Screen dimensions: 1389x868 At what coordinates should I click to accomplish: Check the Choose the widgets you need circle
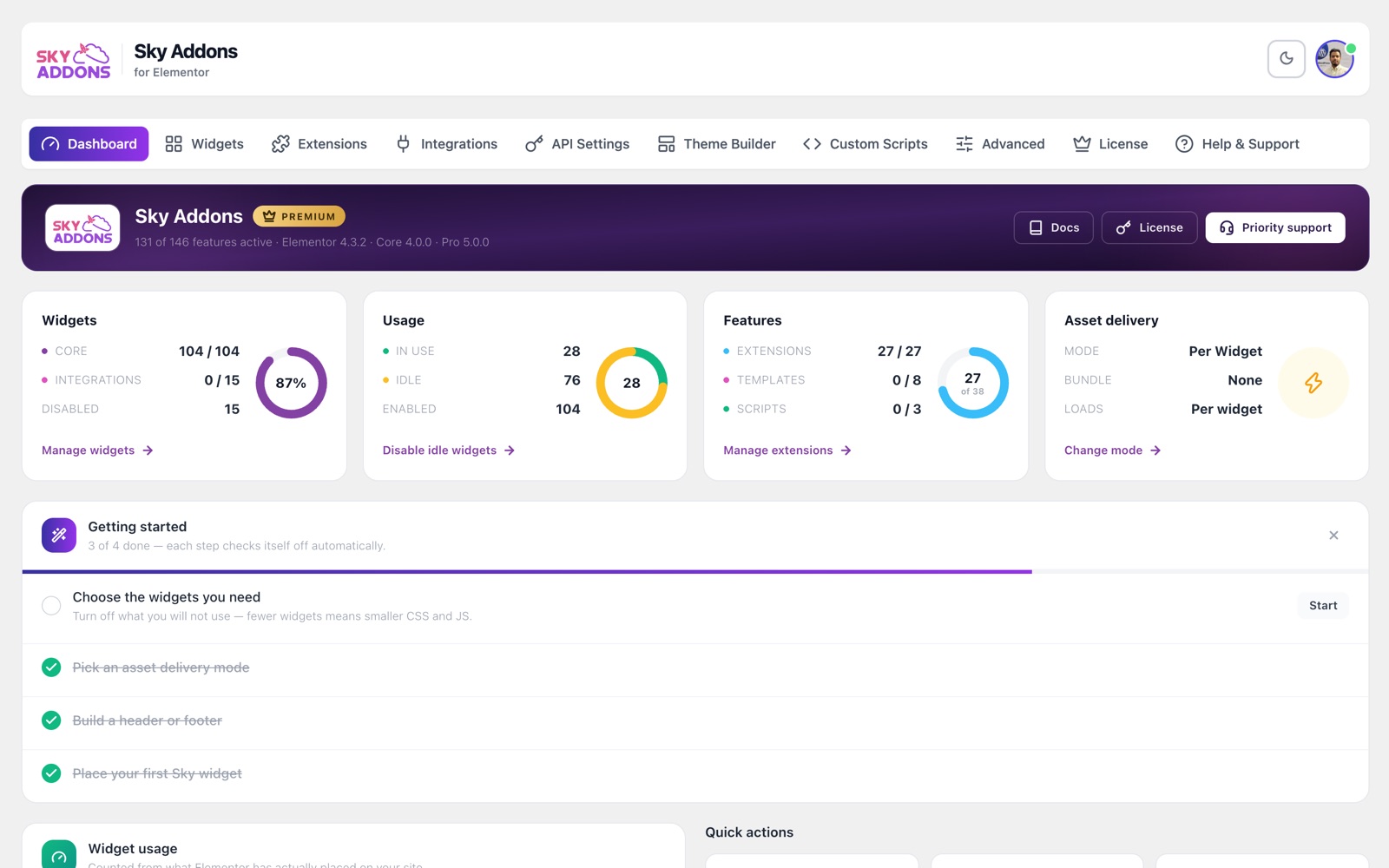(51, 606)
